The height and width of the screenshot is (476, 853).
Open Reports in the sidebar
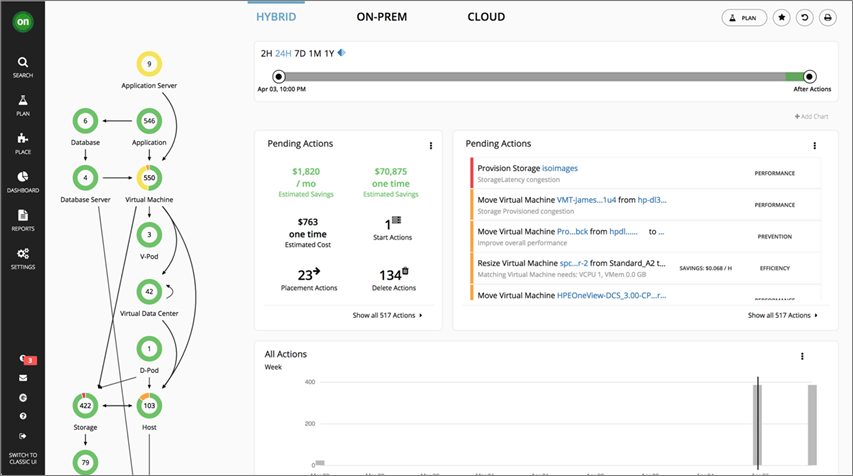click(x=23, y=220)
